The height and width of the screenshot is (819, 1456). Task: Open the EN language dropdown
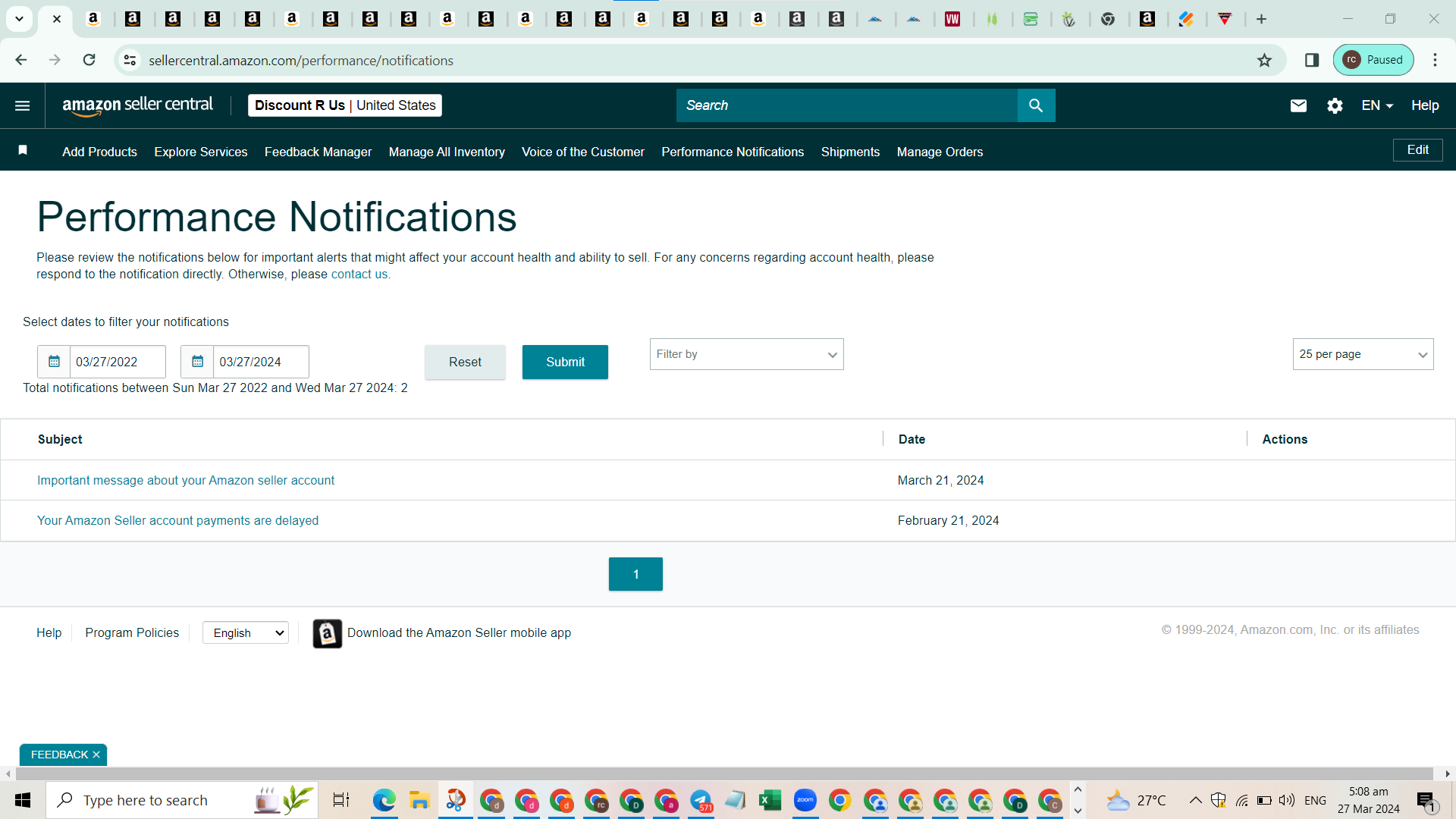click(1377, 105)
